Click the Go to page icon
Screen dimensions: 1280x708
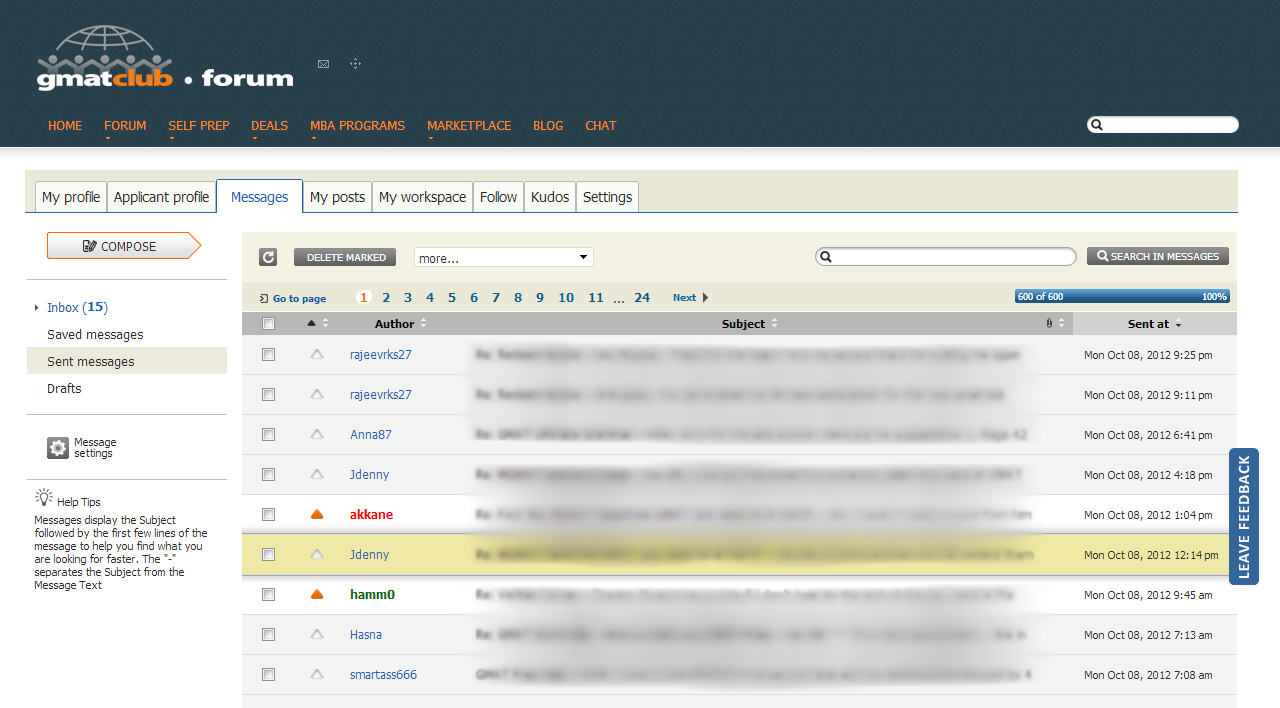tap(264, 298)
